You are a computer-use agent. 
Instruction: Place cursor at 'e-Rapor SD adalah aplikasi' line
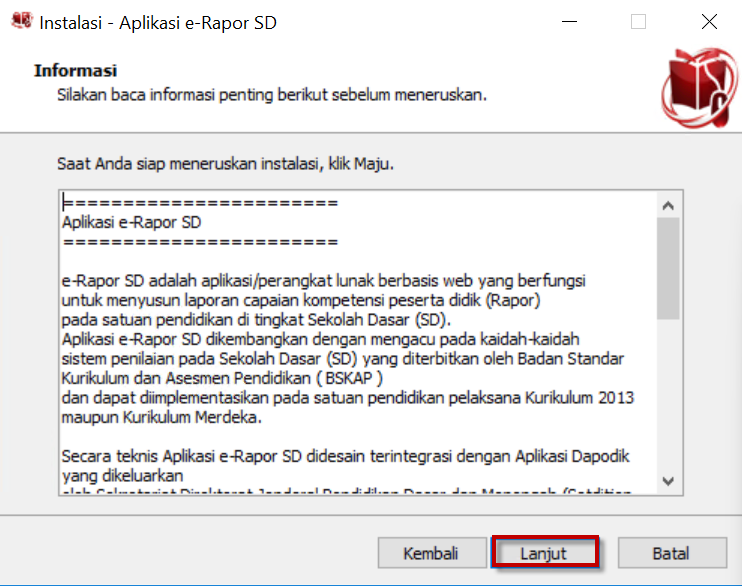tap(323, 280)
